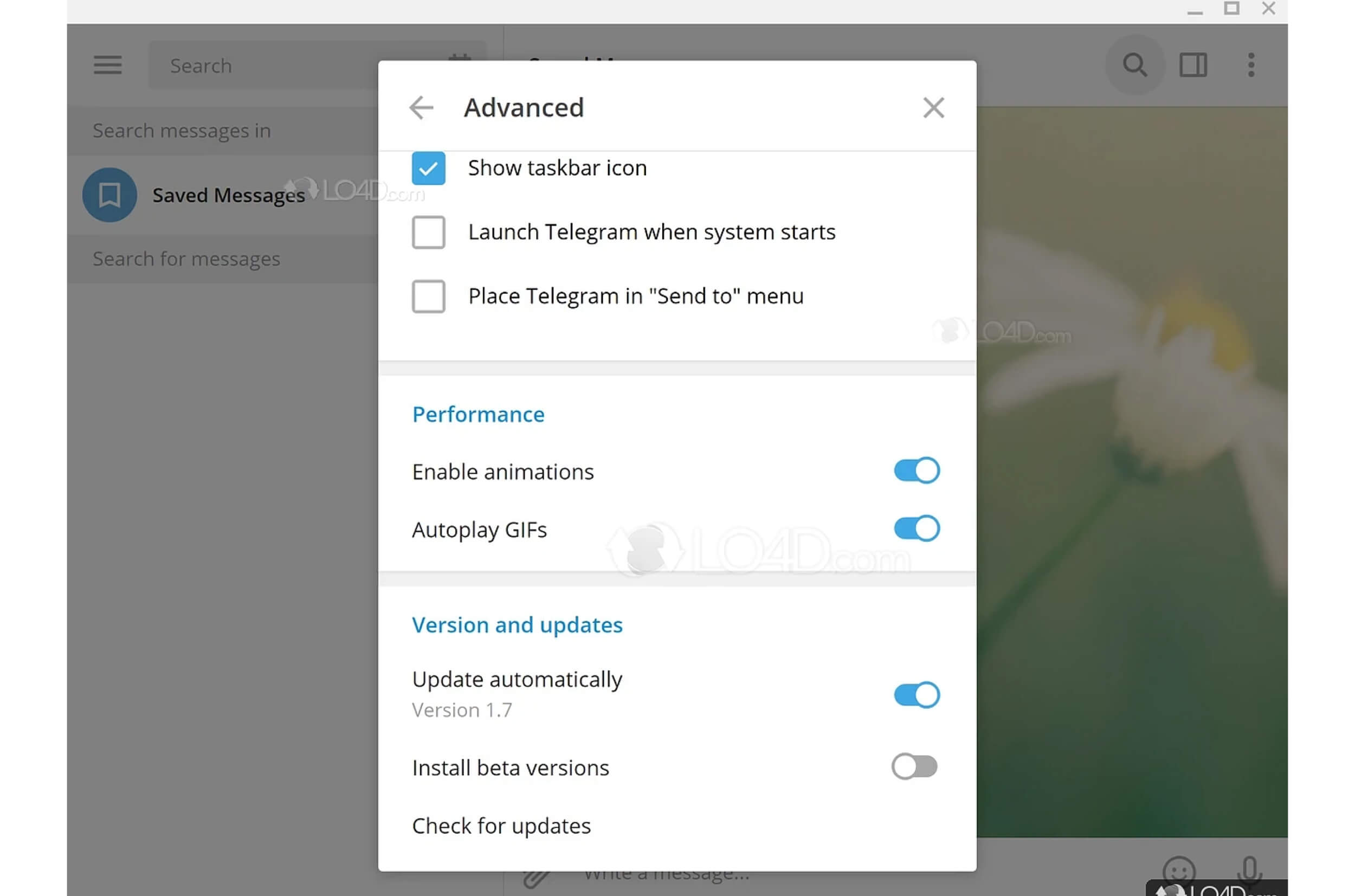This screenshot has width=1355, height=896.
Task: Click the search icon in chat header
Action: pyautogui.click(x=1134, y=65)
